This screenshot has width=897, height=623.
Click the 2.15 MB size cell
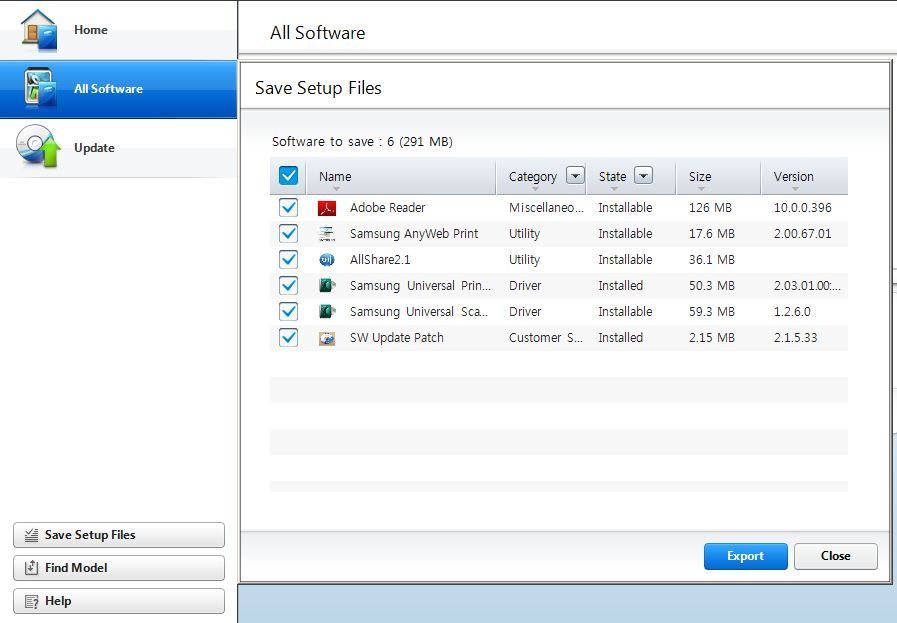point(712,338)
